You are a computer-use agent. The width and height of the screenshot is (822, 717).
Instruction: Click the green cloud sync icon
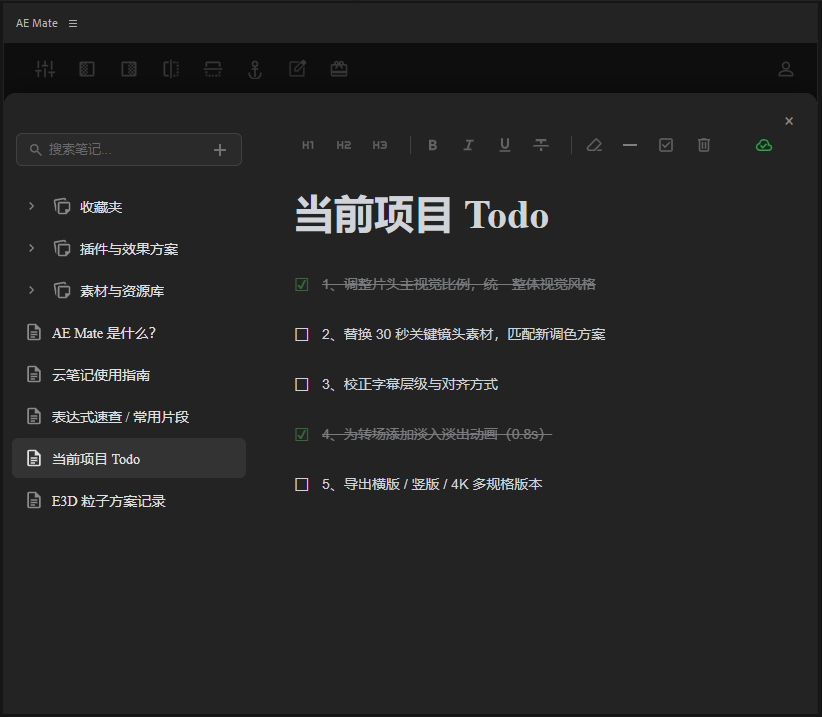pyautogui.click(x=763, y=145)
